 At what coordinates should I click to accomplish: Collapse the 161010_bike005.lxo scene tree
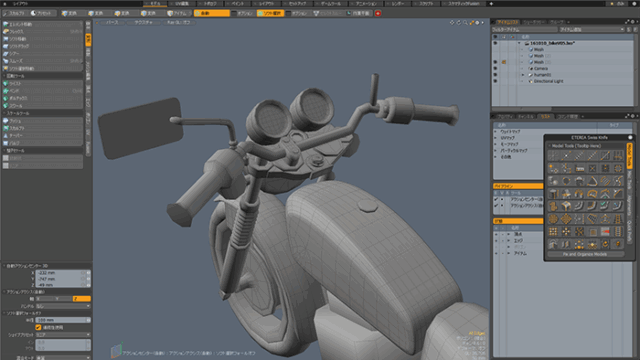coord(519,43)
